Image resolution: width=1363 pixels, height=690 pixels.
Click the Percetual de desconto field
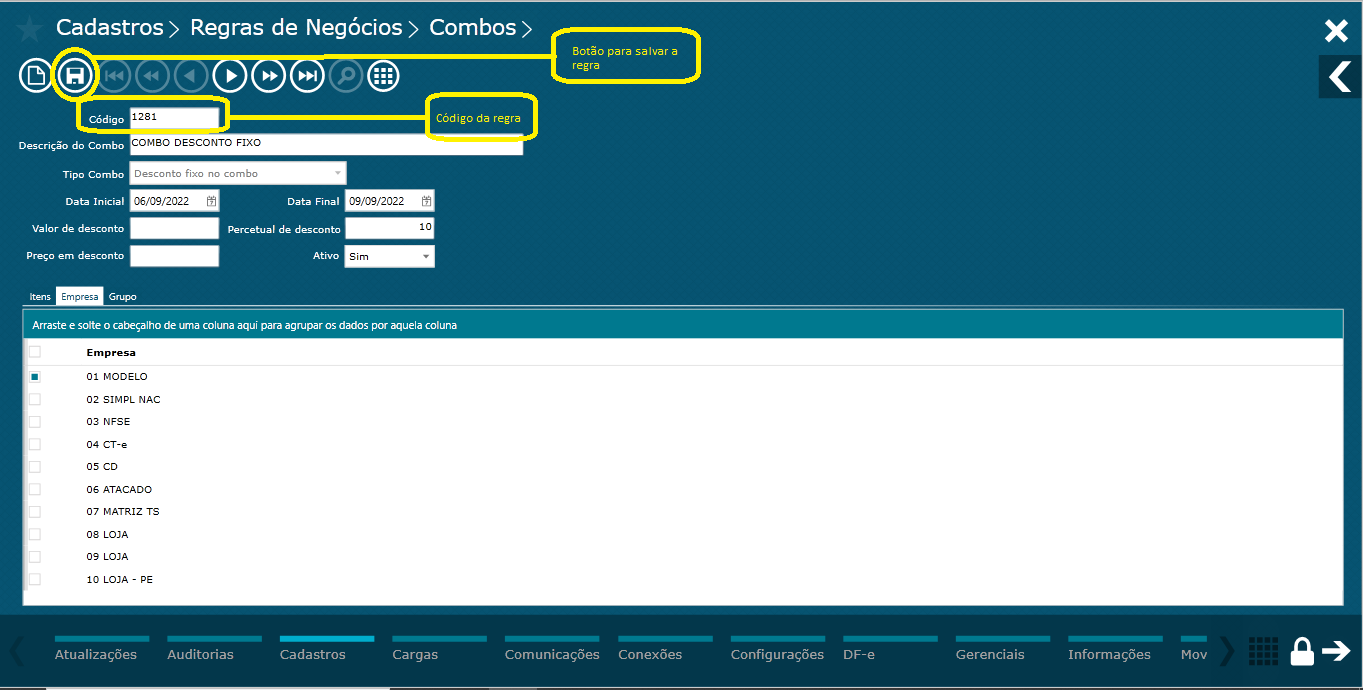pos(390,229)
